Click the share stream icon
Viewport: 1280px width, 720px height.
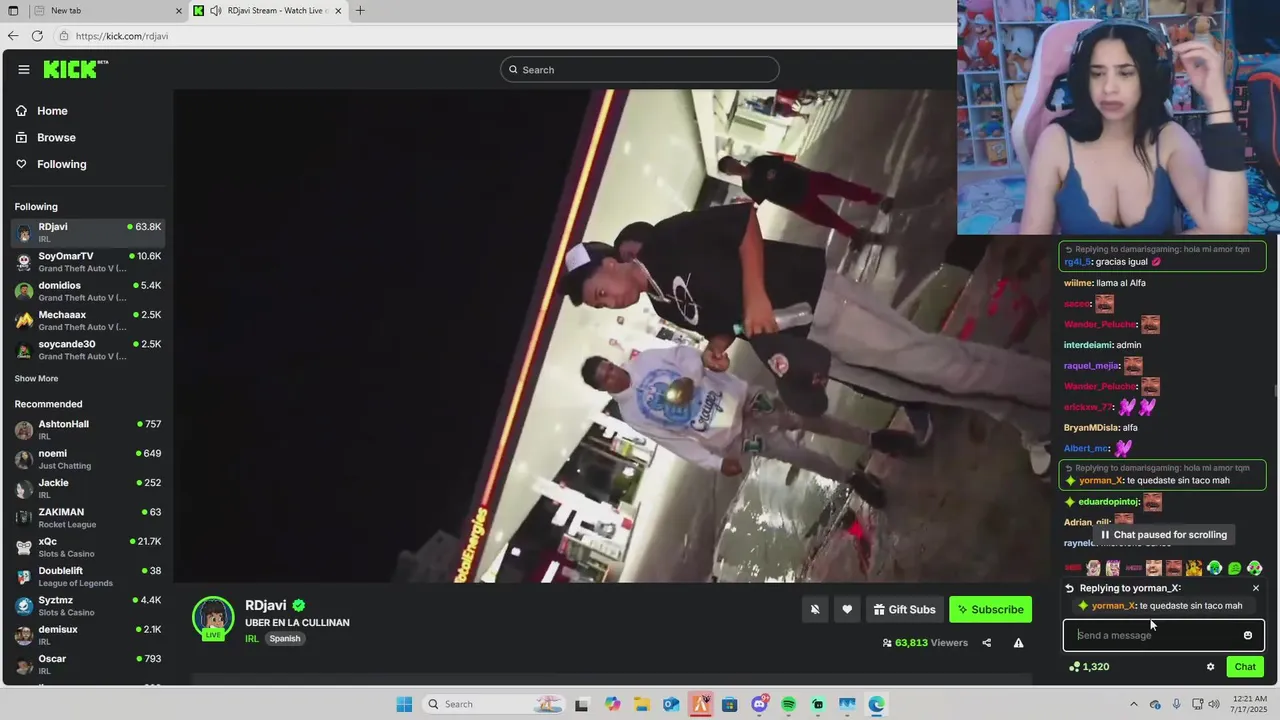tap(987, 643)
